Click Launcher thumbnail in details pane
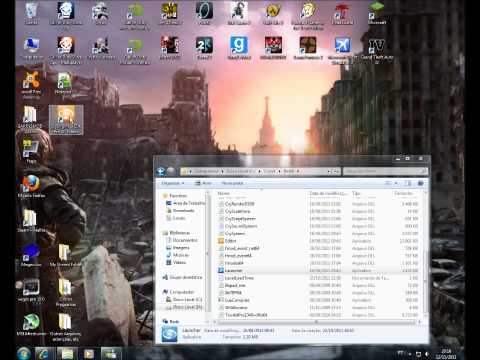480x360 pixels. point(170,334)
